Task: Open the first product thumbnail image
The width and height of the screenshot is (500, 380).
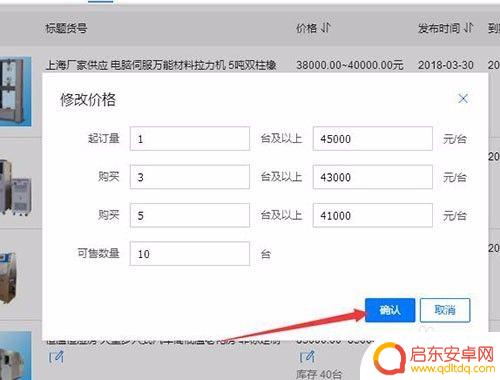Action: click(x=16, y=91)
